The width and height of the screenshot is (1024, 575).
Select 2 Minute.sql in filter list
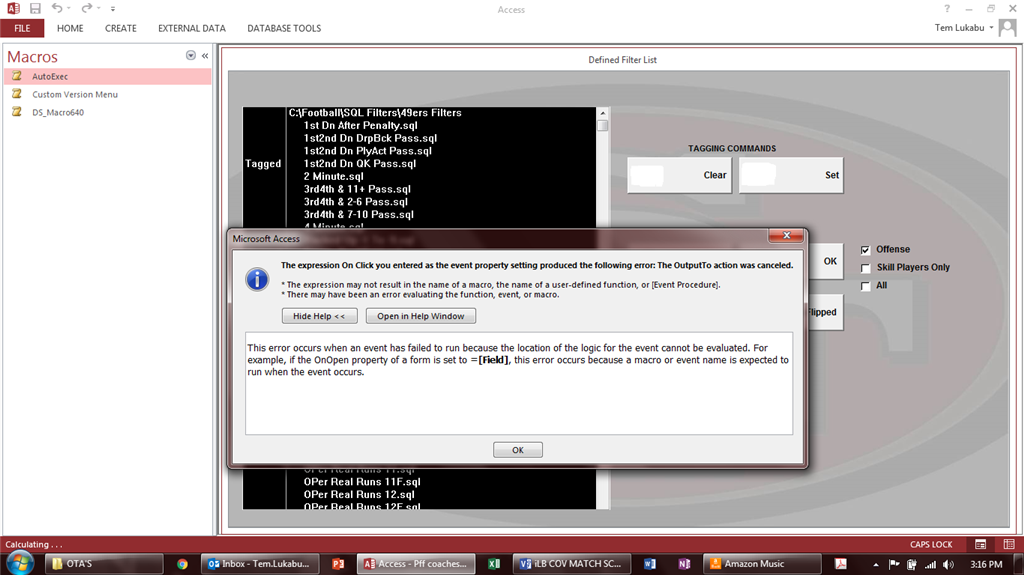334,176
